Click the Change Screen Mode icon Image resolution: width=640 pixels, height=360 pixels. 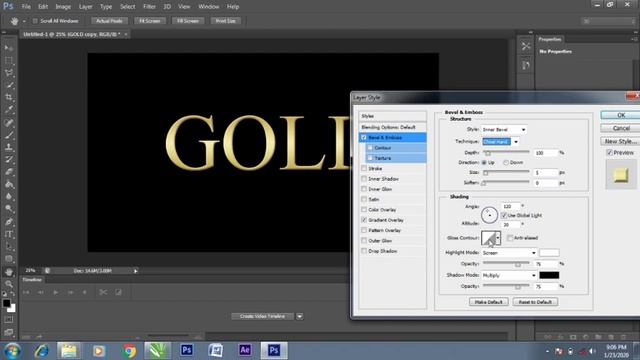pyautogui.click(x=9, y=332)
